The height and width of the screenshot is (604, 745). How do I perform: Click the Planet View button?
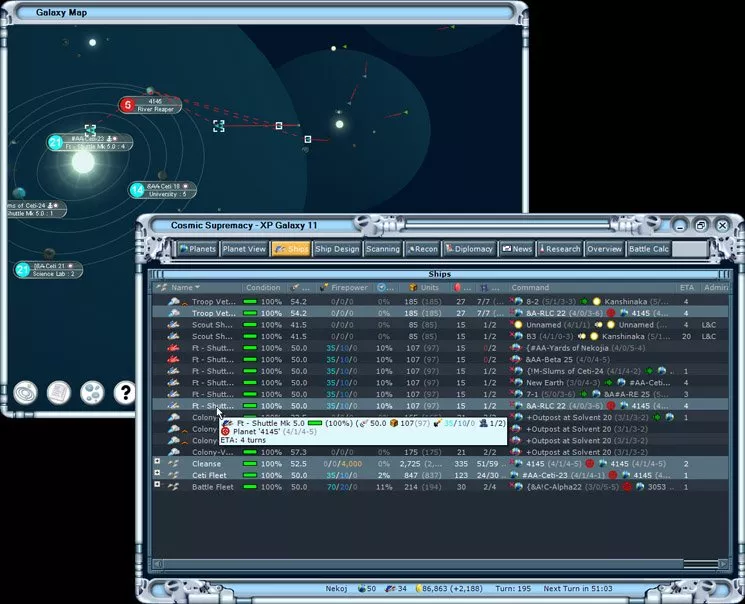click(244, 249)
